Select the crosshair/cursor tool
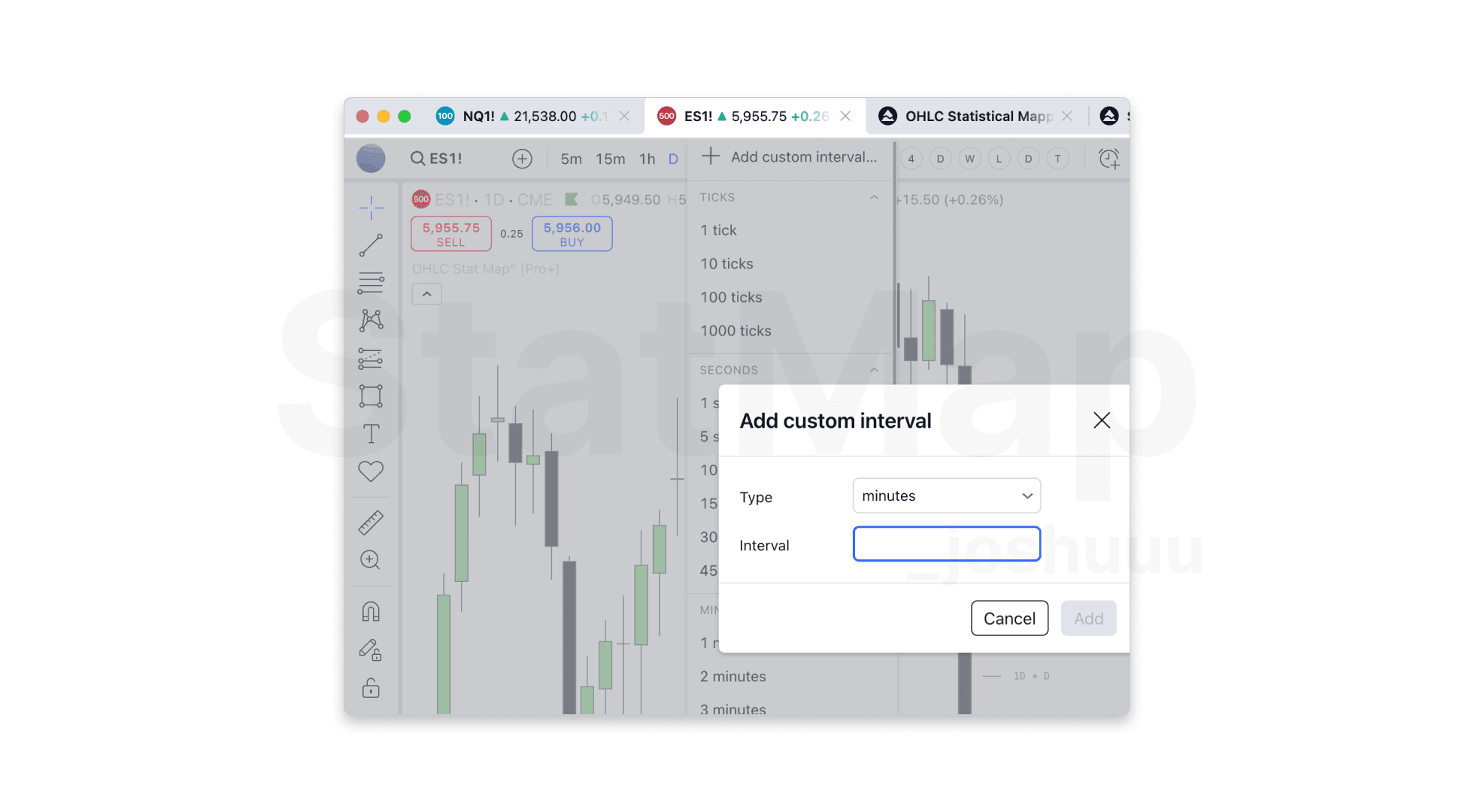 pyautogui.click(x=370, y=207)
